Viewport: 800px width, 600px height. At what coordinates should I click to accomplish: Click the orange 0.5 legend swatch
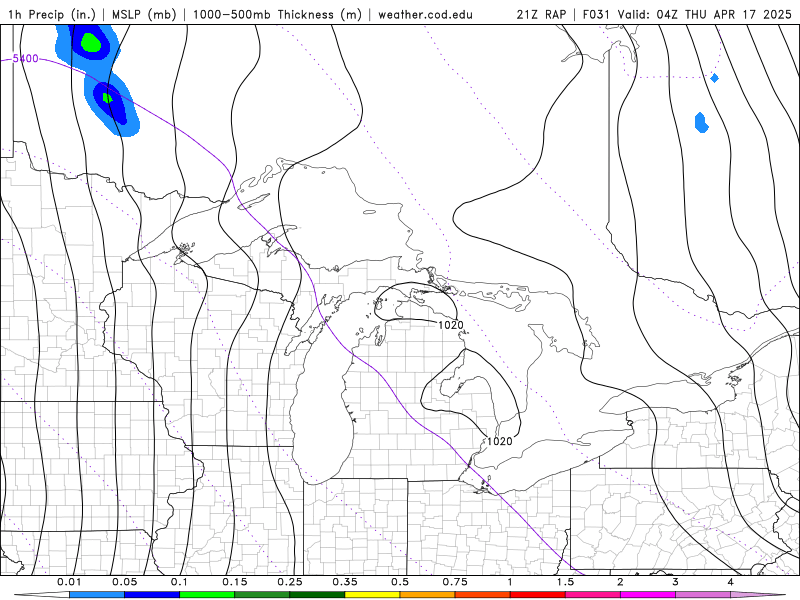click(x=428, y=595)
